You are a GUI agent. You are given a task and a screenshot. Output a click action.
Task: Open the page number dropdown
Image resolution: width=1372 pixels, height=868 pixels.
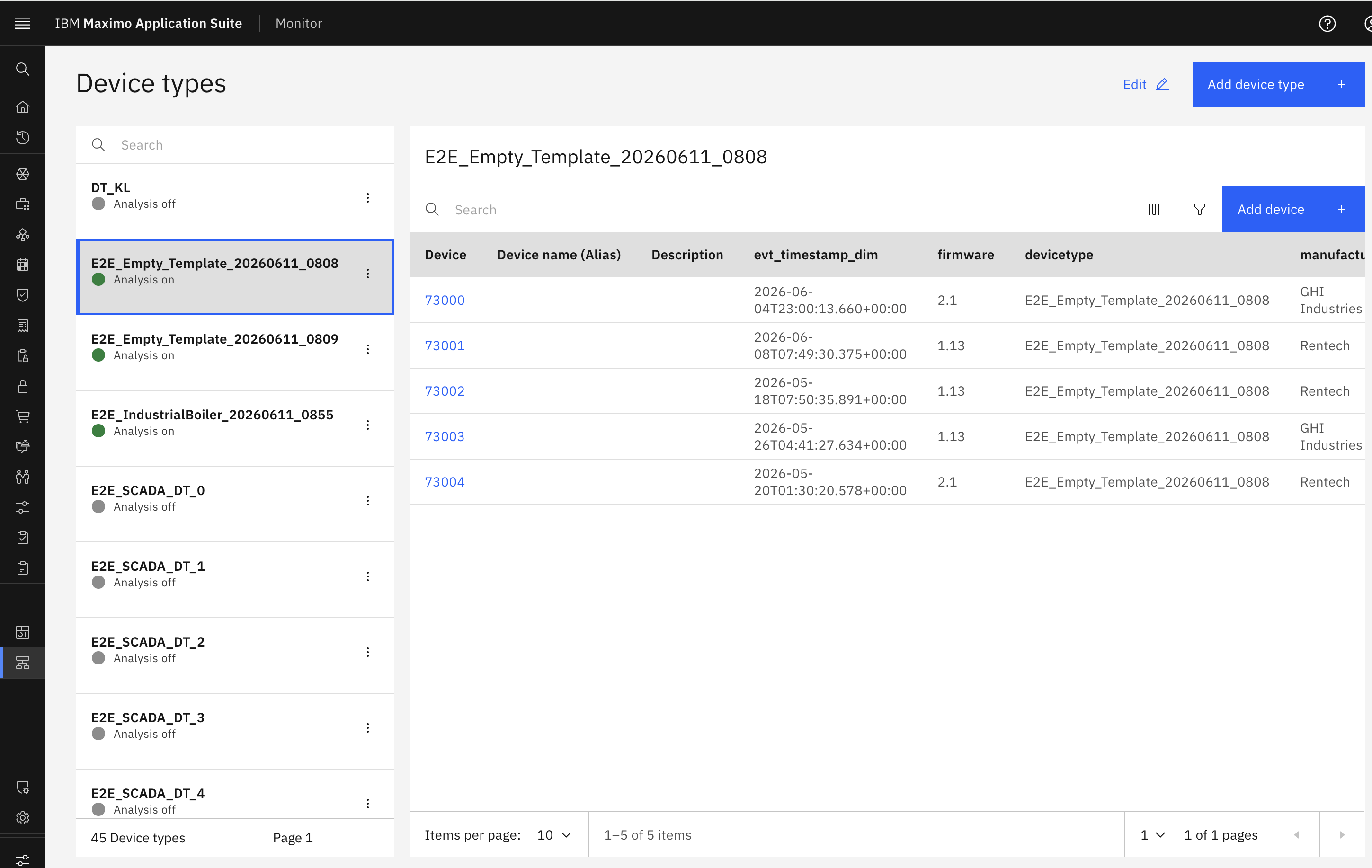click(x=1152, y=834)
